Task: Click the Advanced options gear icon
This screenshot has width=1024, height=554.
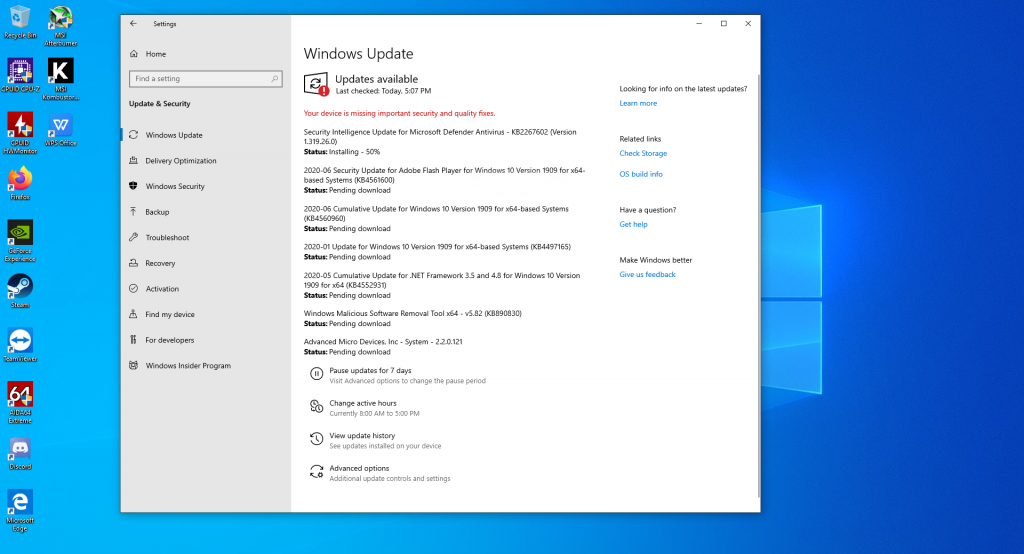Action: coord(316,471)
